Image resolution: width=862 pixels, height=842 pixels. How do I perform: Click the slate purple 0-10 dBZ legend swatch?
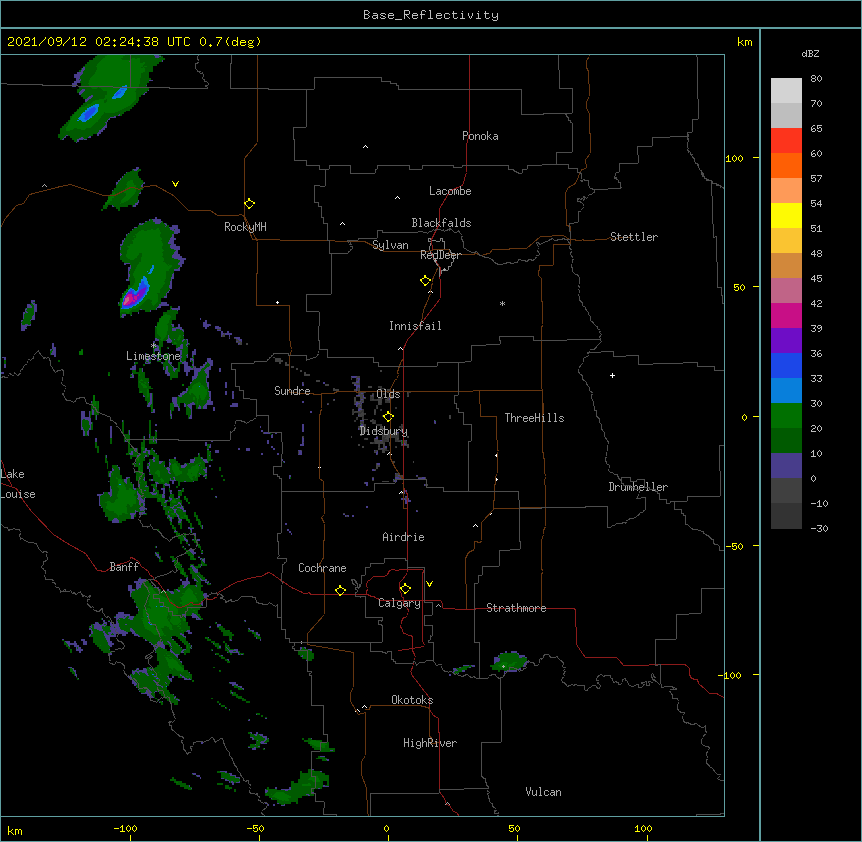pyautogui.click(x=786, y=466)
